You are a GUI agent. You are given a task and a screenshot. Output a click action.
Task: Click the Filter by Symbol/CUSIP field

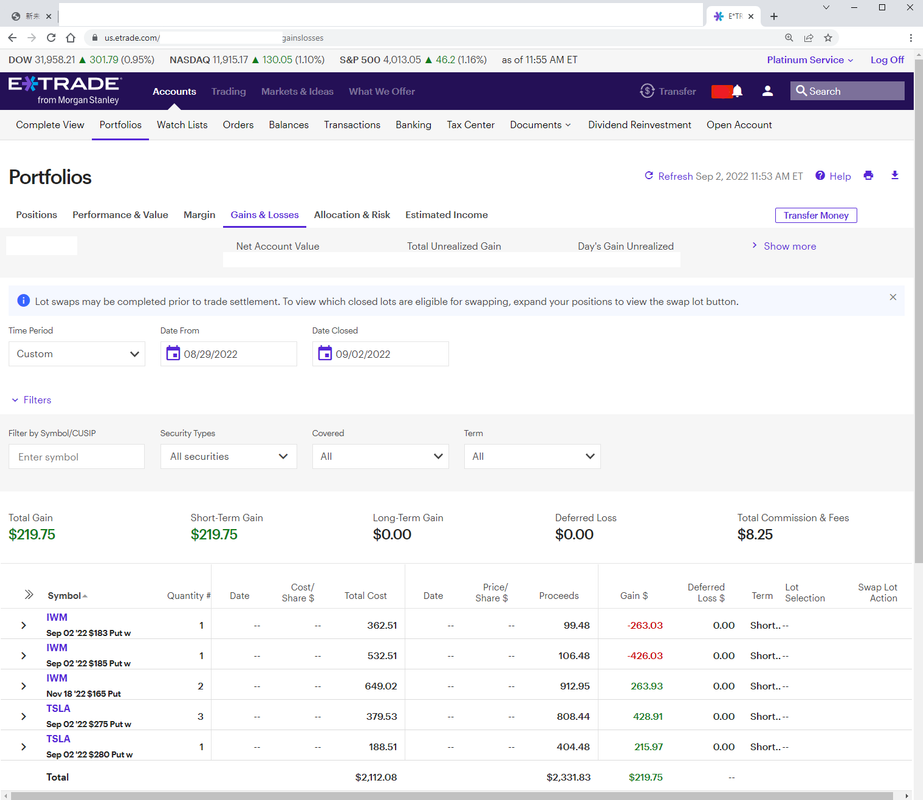(x=77, y=456)
